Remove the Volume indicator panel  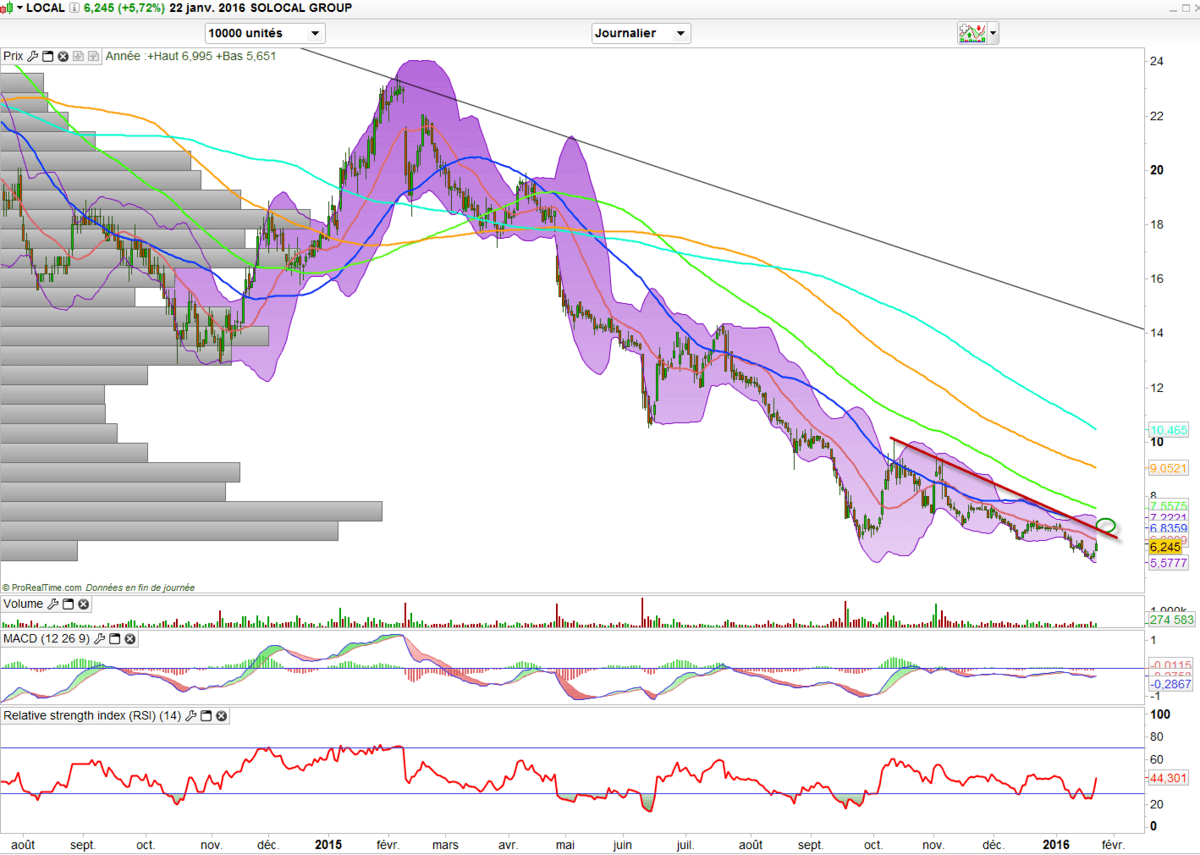(x=83, y=604)
